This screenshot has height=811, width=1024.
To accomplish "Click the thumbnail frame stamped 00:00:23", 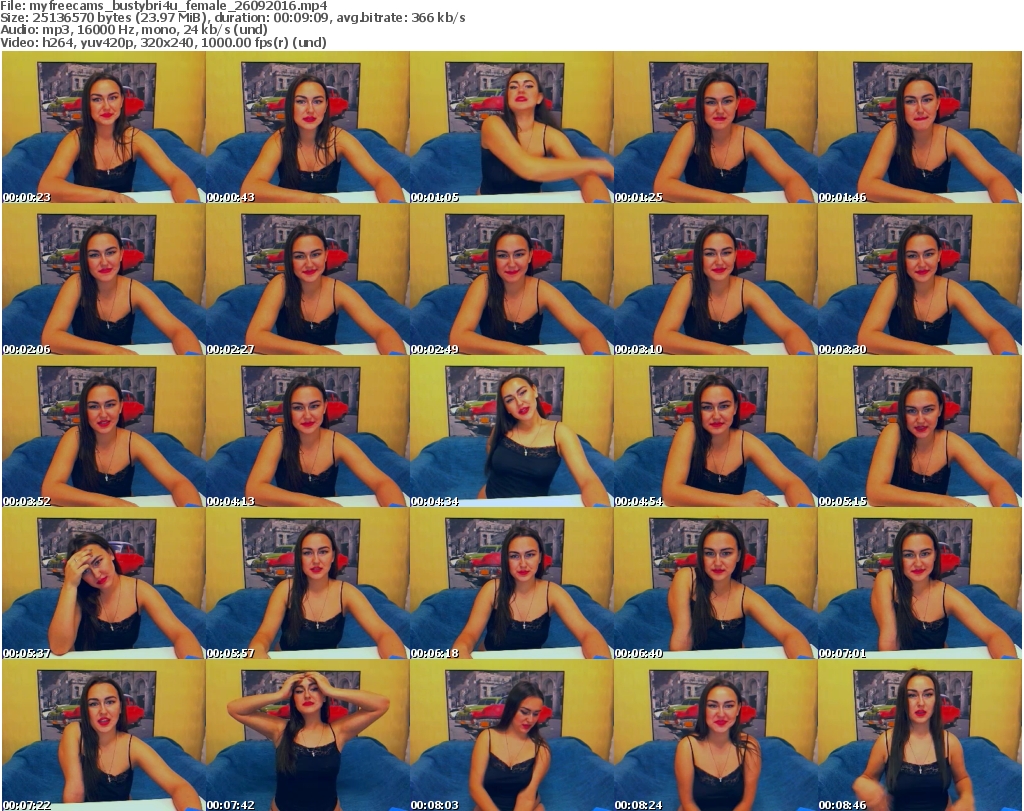I will [x=104, y=127].
